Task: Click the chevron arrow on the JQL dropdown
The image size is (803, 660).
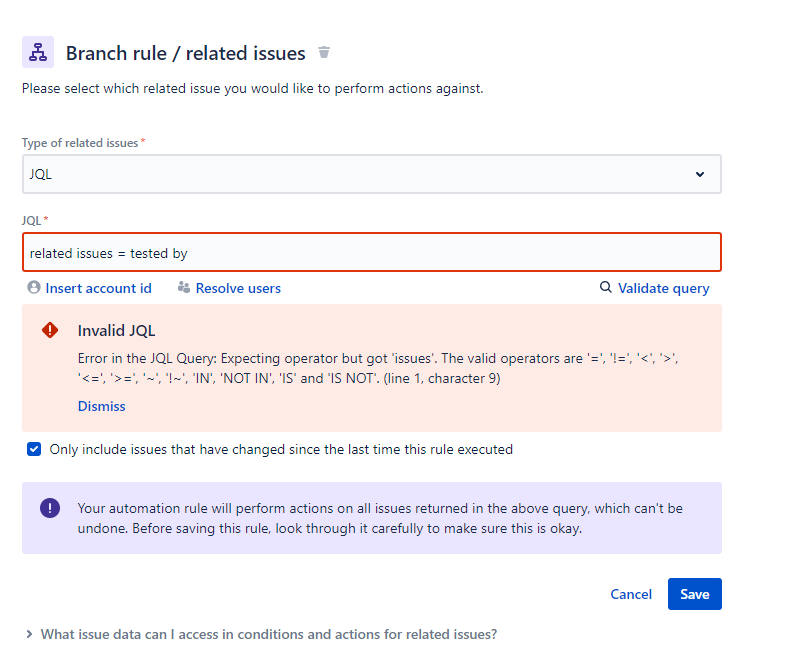Action: [x=699, y=174]
